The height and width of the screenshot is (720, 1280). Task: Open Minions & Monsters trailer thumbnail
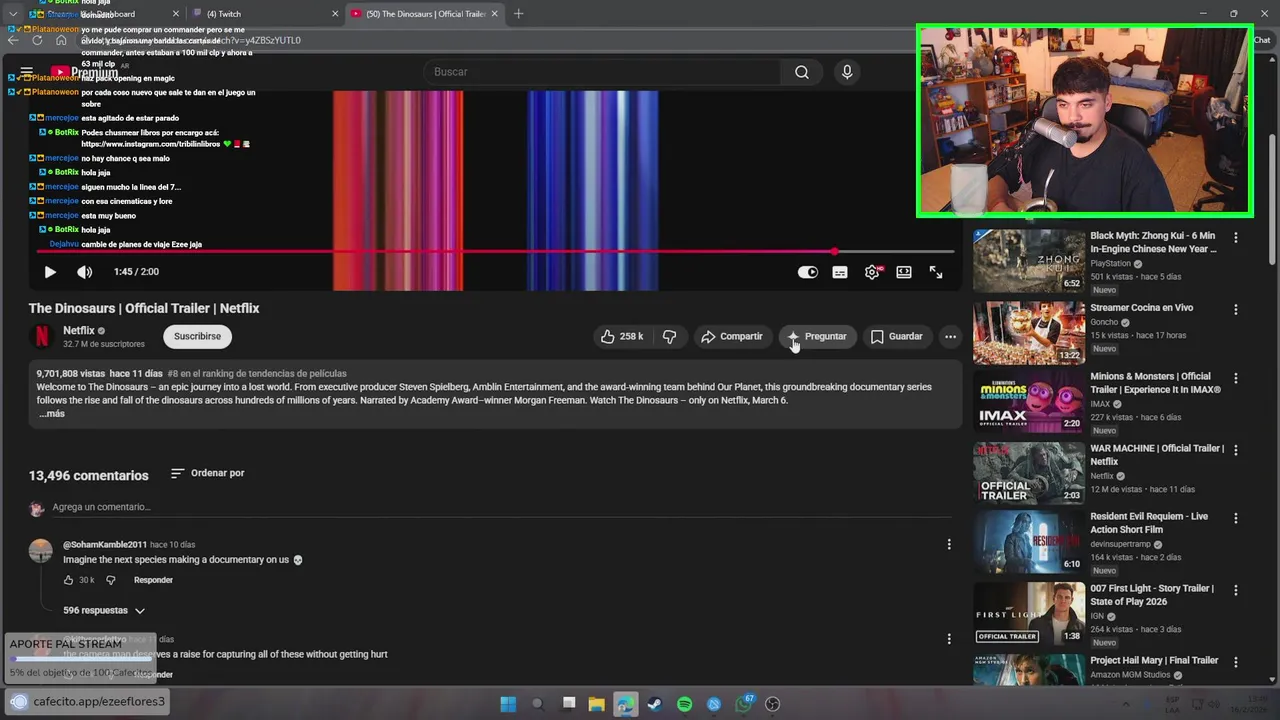(1029, 402)
